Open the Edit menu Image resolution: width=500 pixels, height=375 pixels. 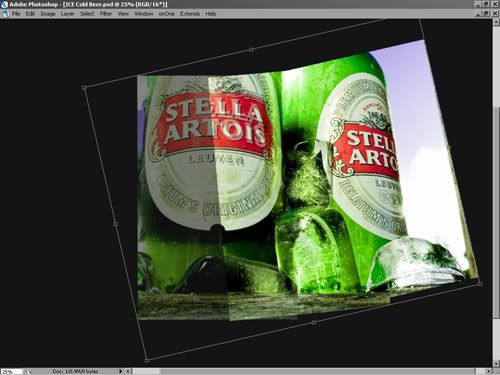(x=30, y=14)
